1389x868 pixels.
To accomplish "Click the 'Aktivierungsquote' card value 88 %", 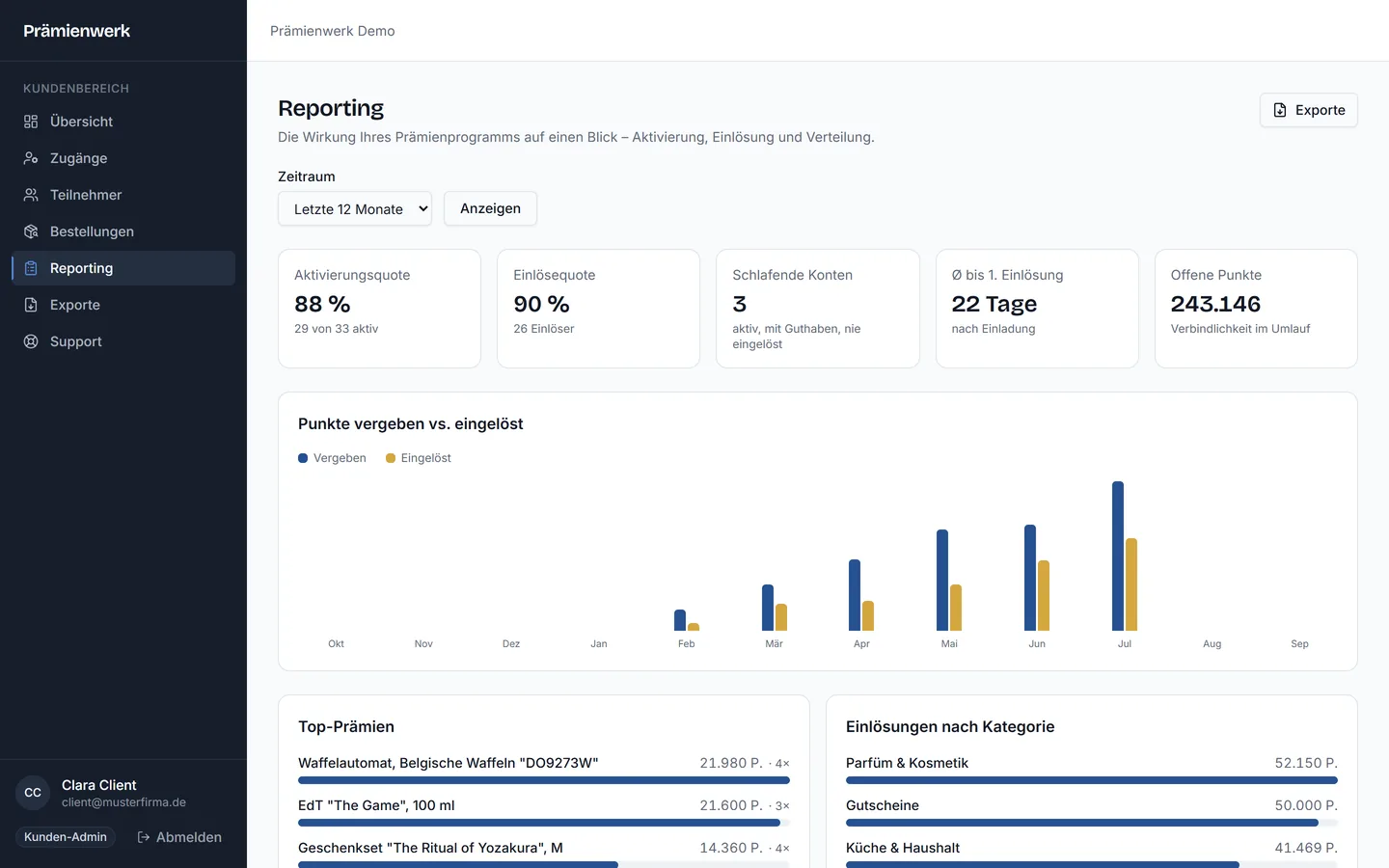I will click(x=322, y=304).
